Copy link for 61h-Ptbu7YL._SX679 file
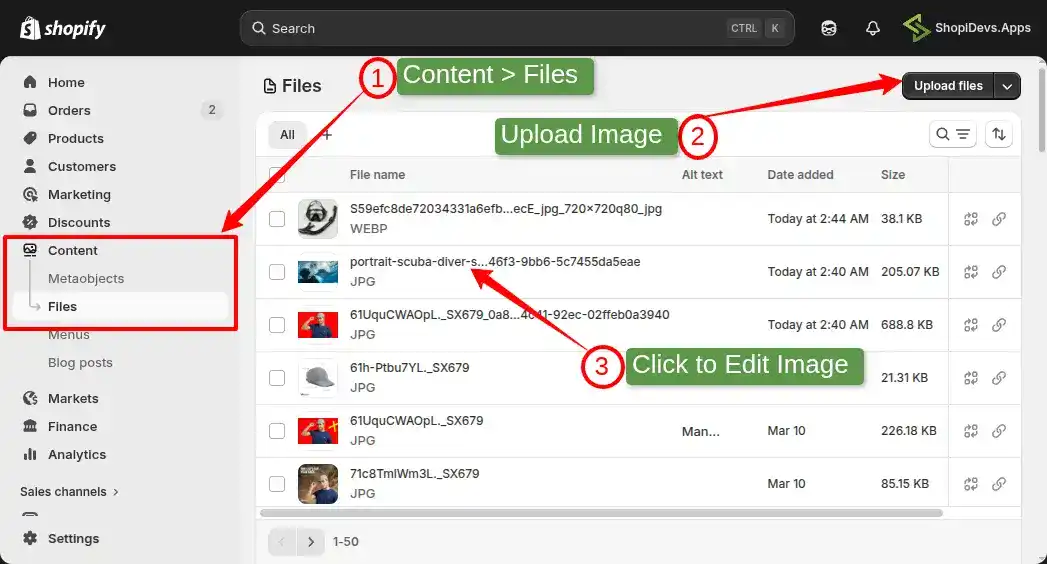1047x564 pixels. (x=999, y=378)
